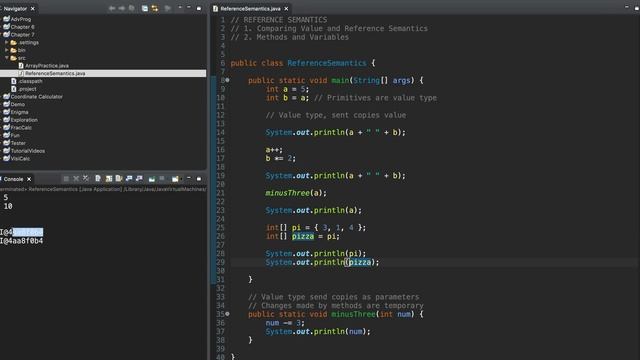Toggle Link with Editor in Navigator
640x360 pixels.
coord(155,9)
